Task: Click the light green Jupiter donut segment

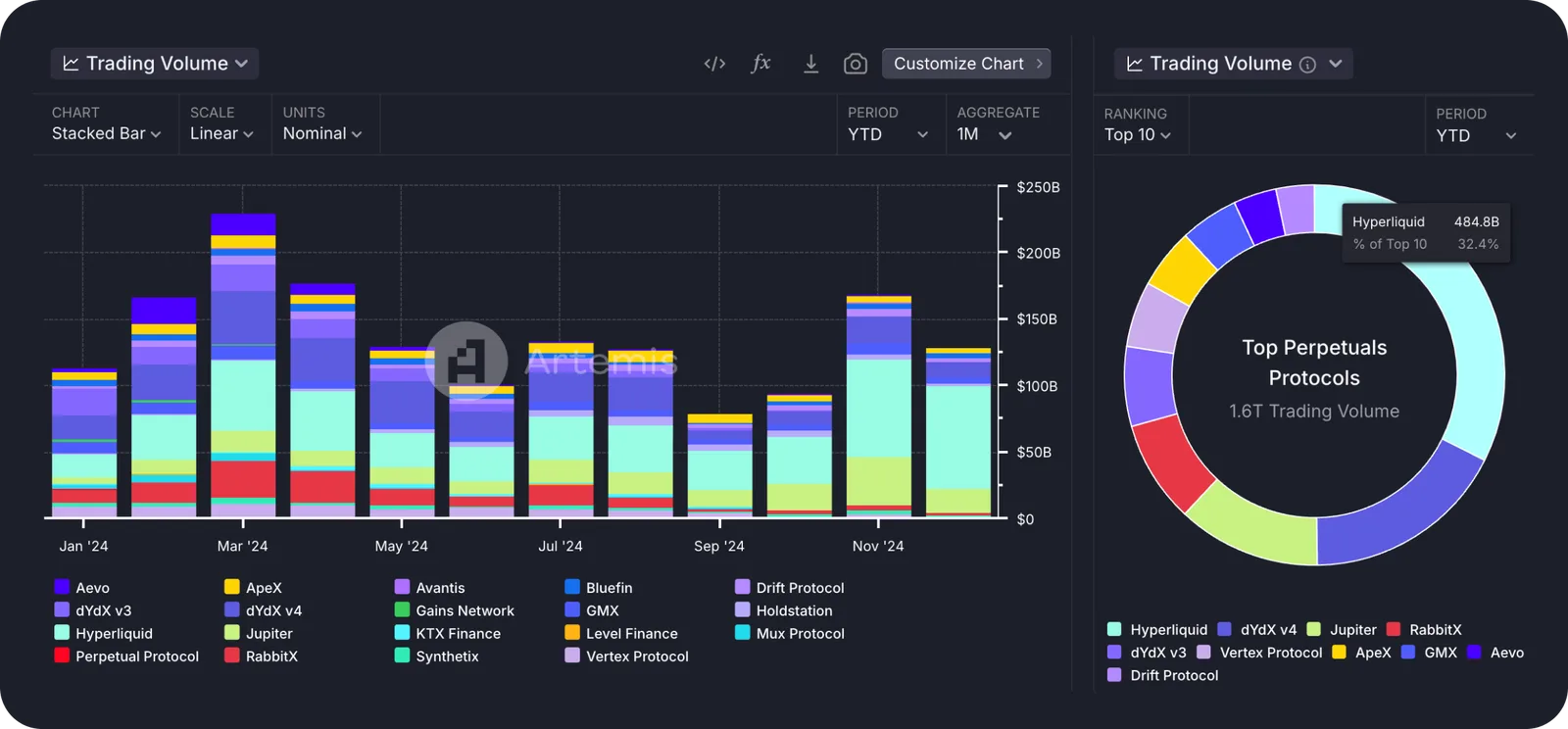Action: [1256, 525]
